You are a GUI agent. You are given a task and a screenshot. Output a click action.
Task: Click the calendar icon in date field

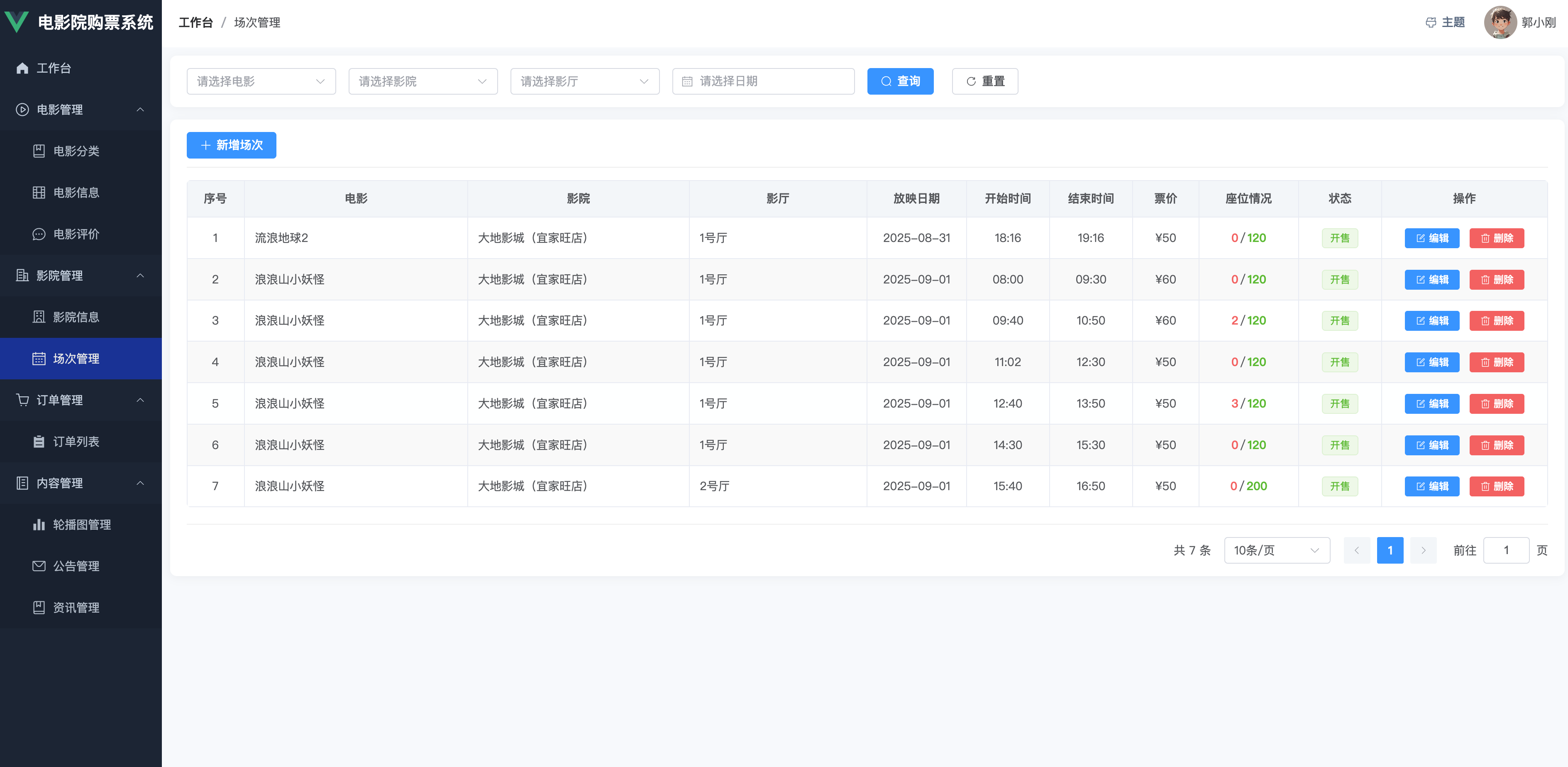pyautogui.click(x=687, y=82)
